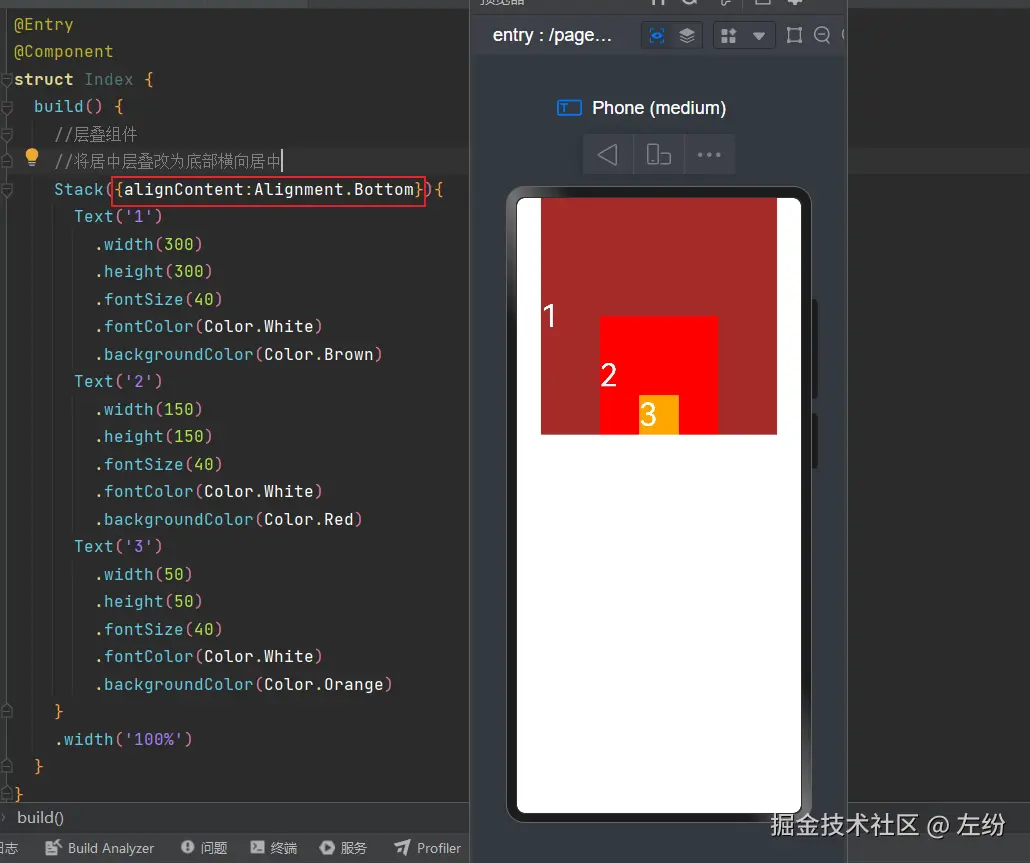This screenshot has height=863, width=1030.
Task: Click the multi-profile grid icon
Action: [x=728, y=35]
